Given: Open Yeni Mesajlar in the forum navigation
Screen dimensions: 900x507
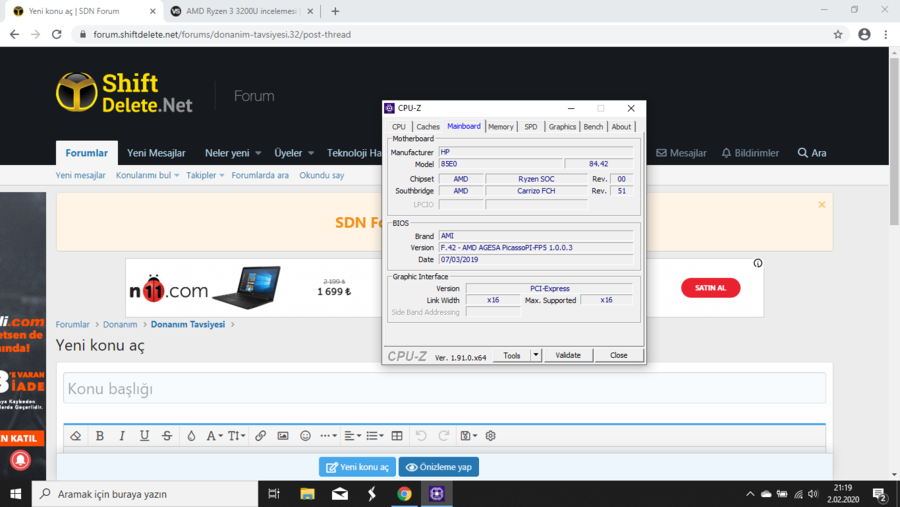Looking at the screenshot, I should (x=156, y=153).
